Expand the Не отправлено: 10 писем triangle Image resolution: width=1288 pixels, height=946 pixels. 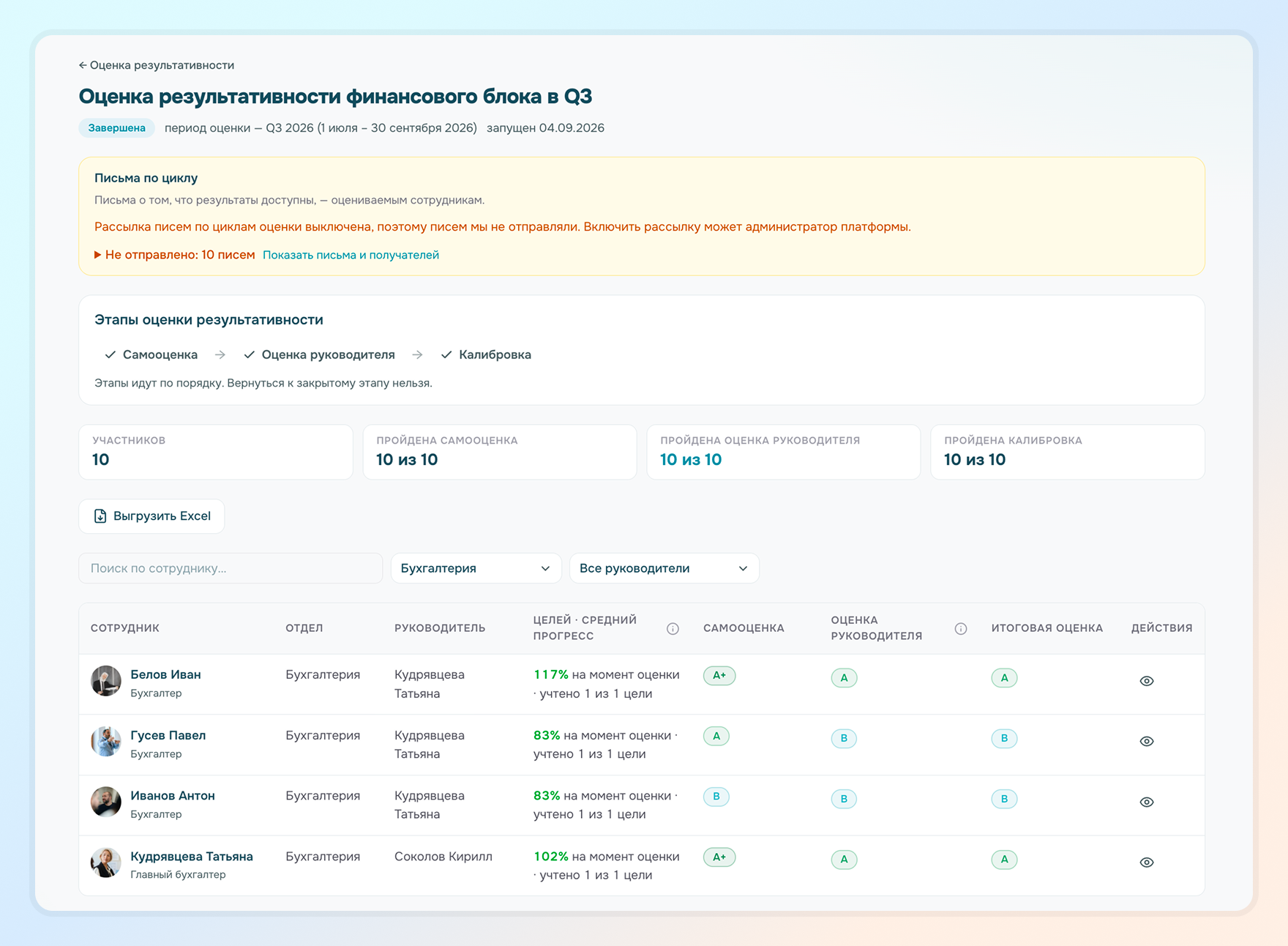point(98,255)
